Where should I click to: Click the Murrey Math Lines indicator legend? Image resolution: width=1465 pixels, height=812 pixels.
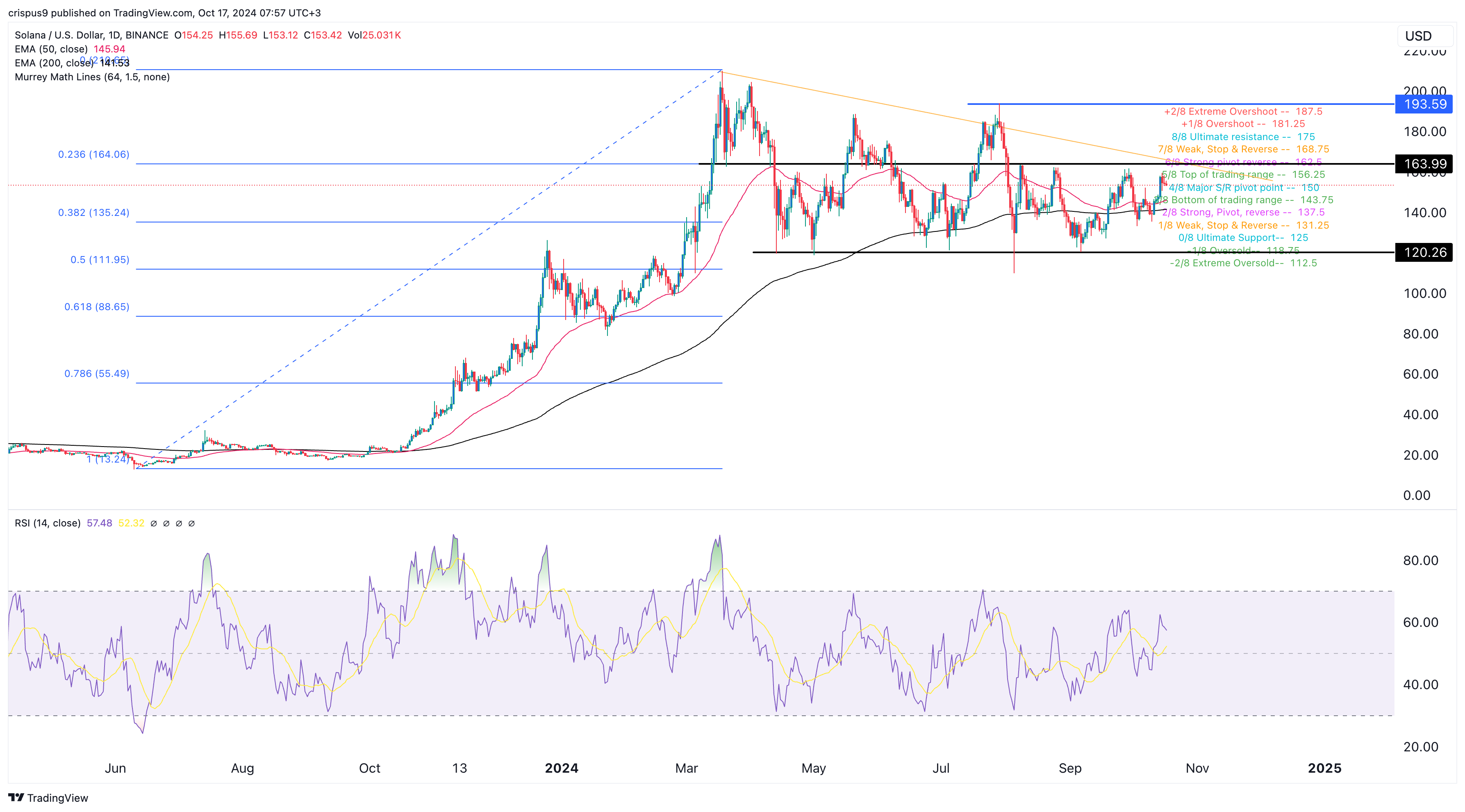pyautogui.click(x=92, y=77)
